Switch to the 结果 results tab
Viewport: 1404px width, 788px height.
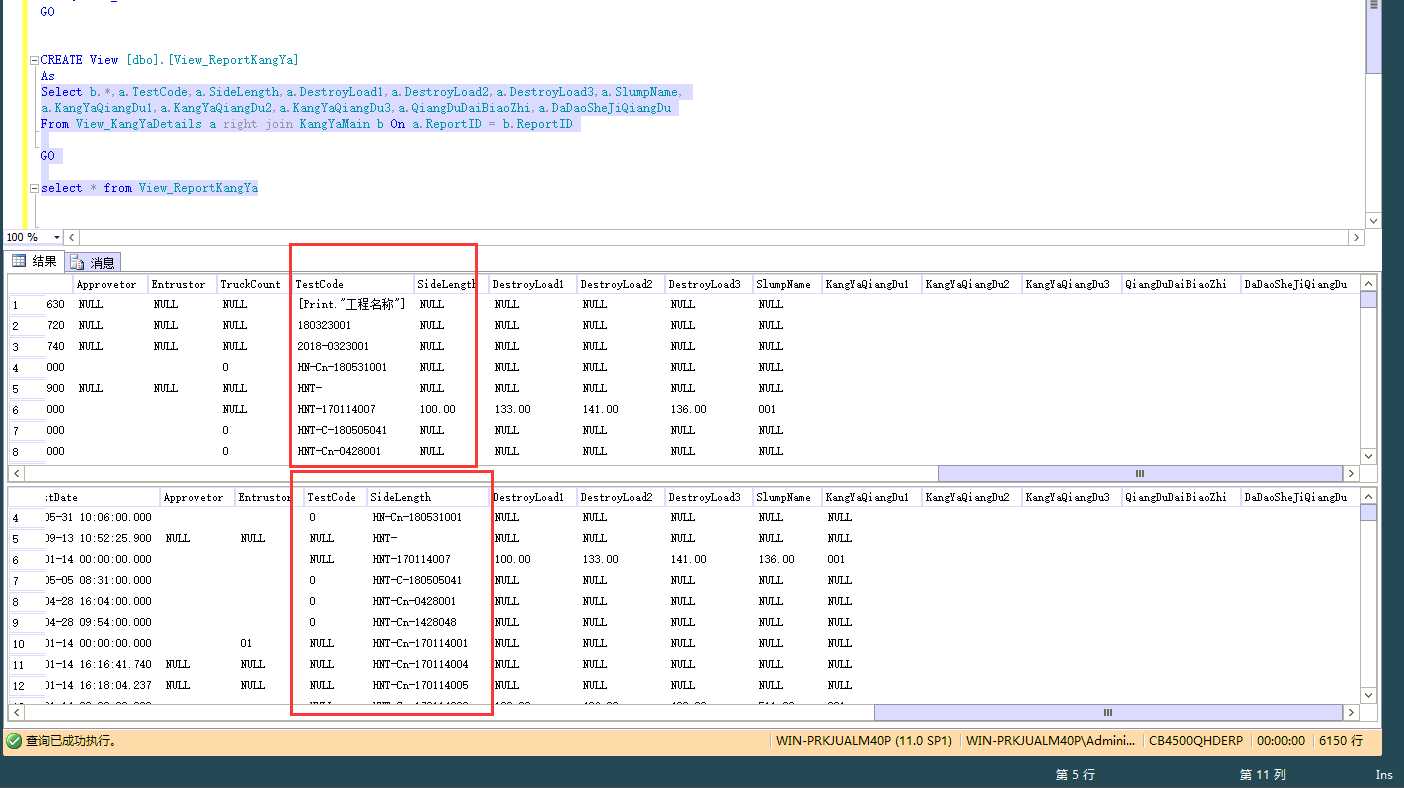click(x=35, y=262)
